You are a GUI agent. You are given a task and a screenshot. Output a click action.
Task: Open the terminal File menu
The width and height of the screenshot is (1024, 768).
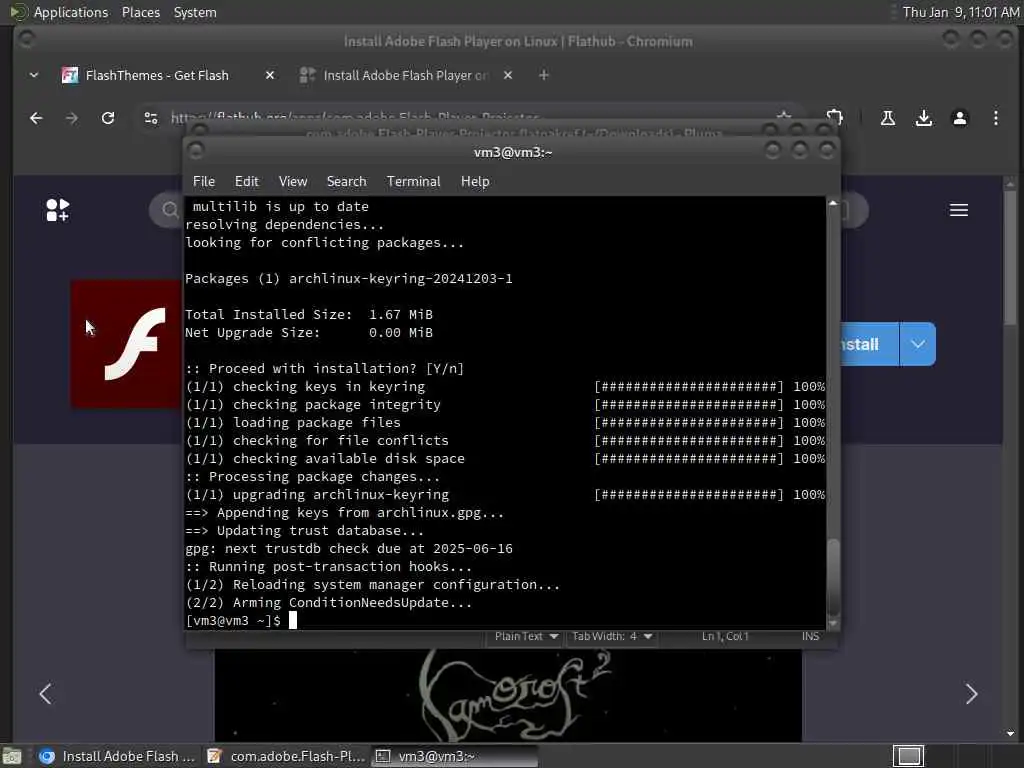(204, 182)
